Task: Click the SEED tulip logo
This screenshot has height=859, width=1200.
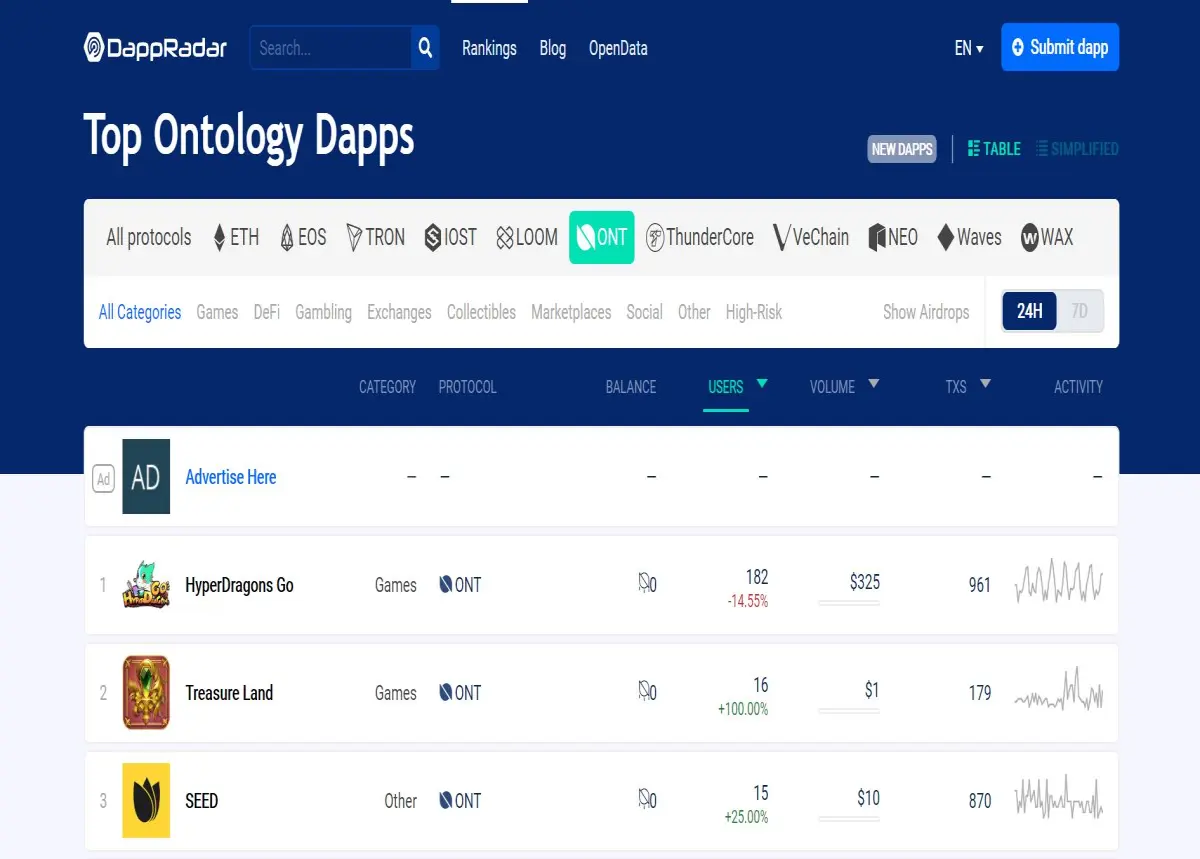Action: tap(146, 801)
